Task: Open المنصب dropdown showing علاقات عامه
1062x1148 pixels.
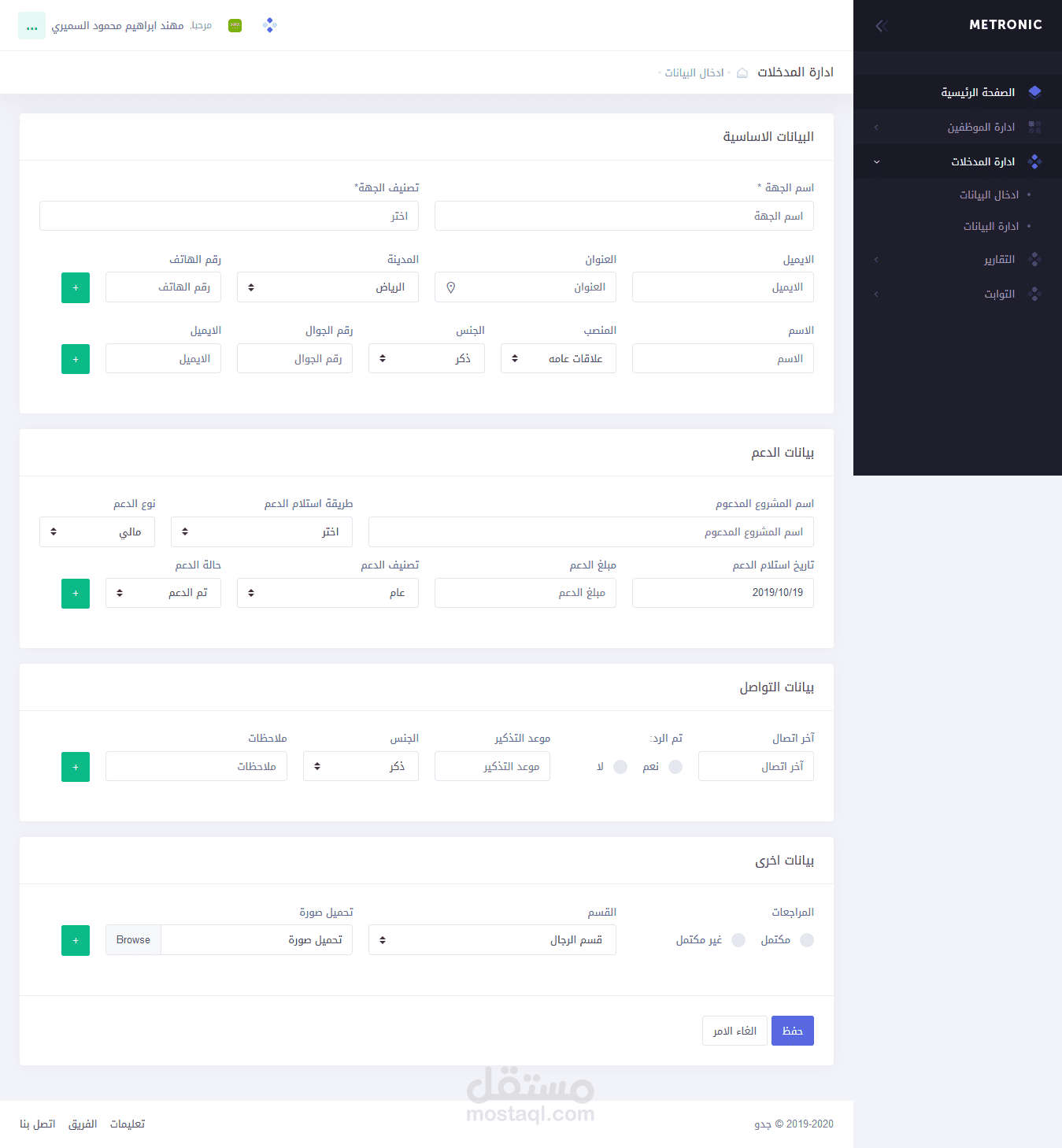Action: 558,359
